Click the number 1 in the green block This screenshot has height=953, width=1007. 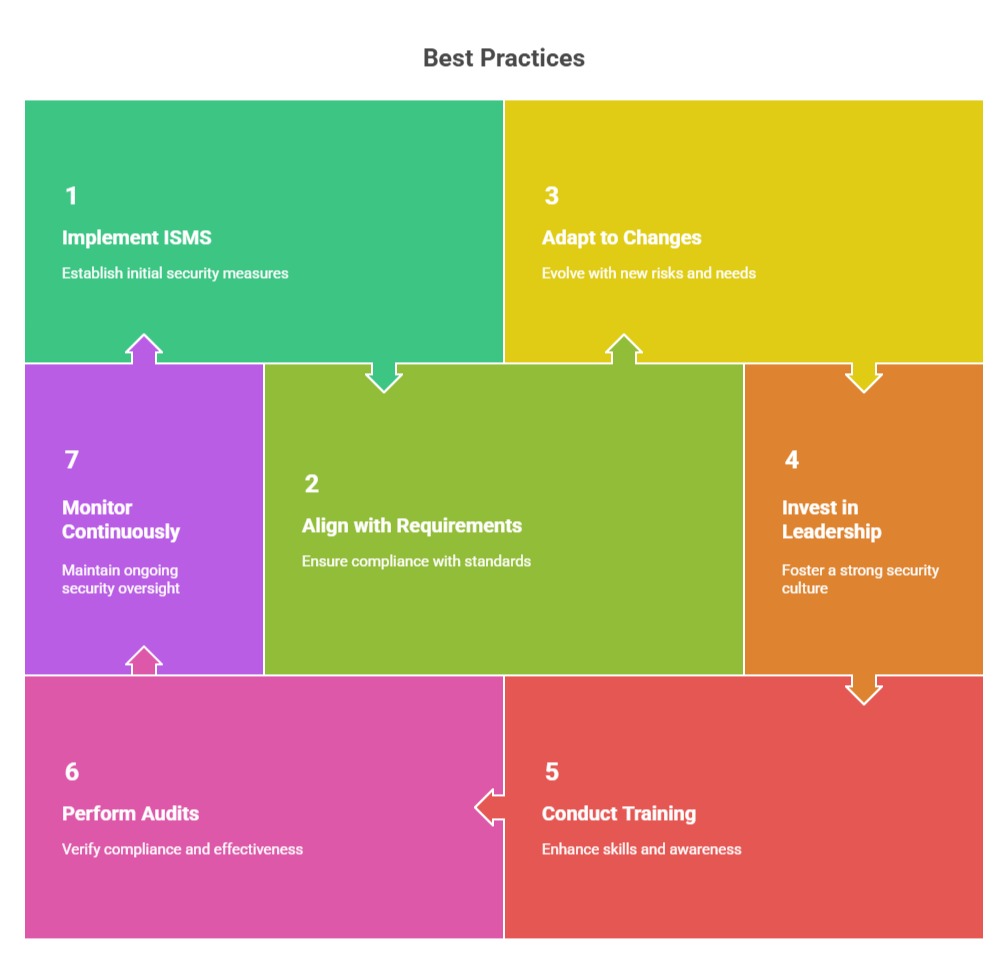[71, 196]
